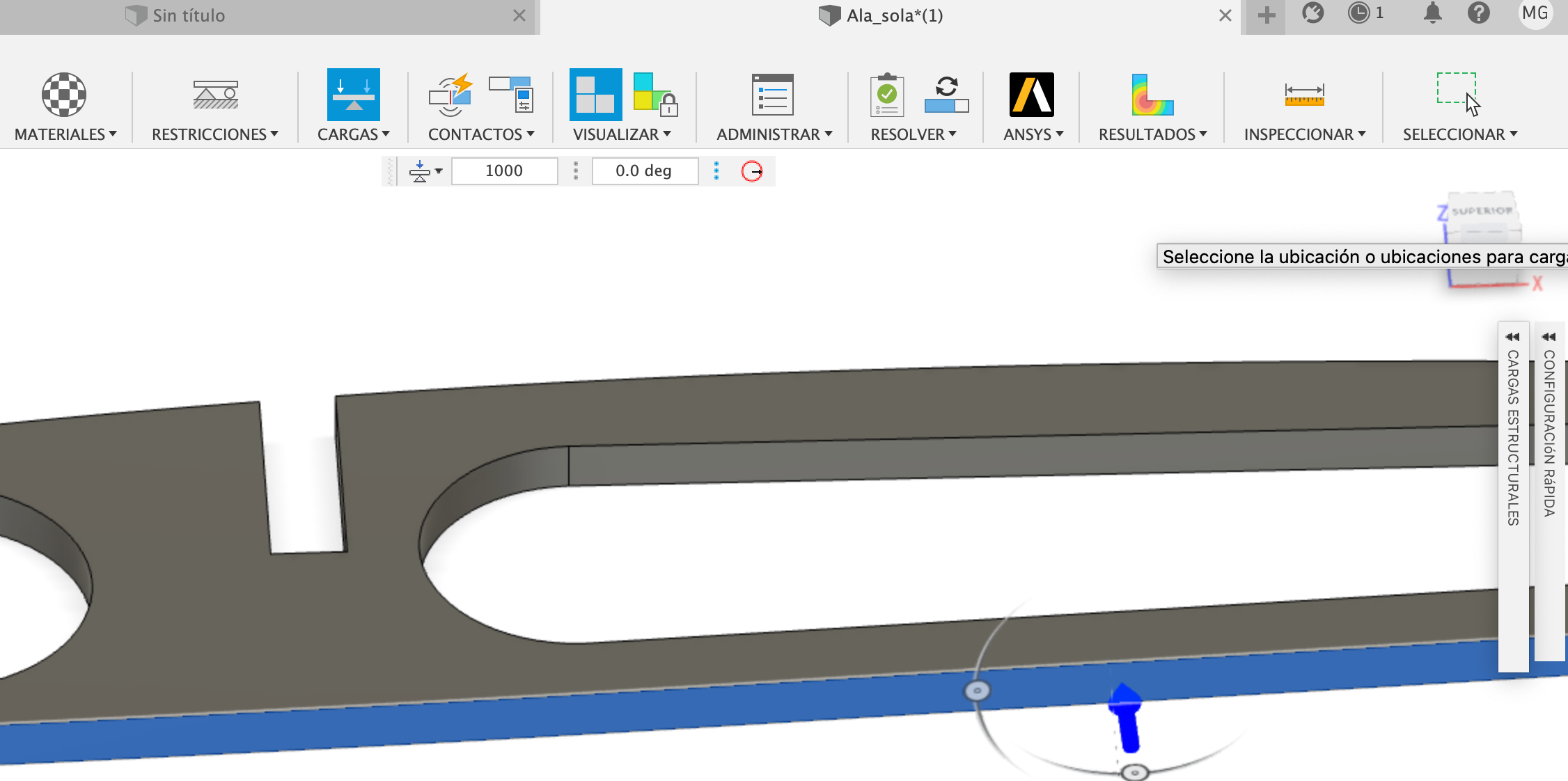Close the Sin título tab

coord(519,15)
